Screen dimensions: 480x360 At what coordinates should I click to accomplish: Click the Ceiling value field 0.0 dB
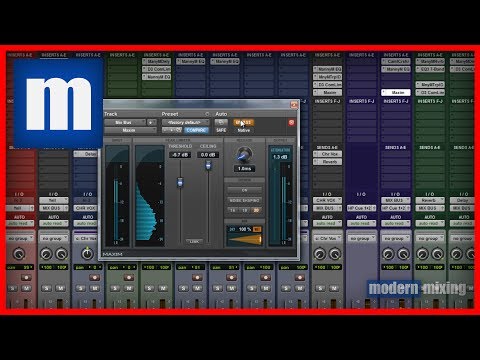[x=208, y=155]
